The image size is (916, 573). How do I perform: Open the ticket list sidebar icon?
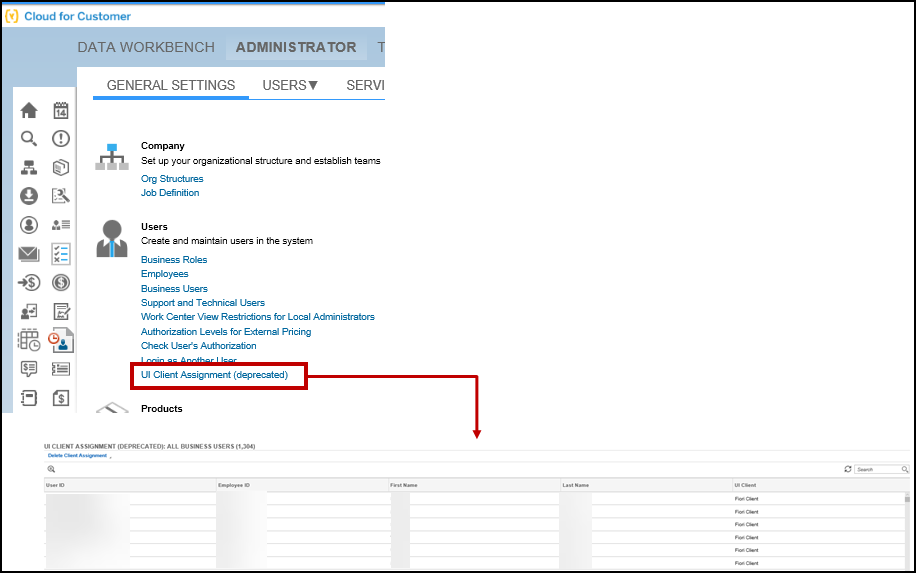pos(61,369)
